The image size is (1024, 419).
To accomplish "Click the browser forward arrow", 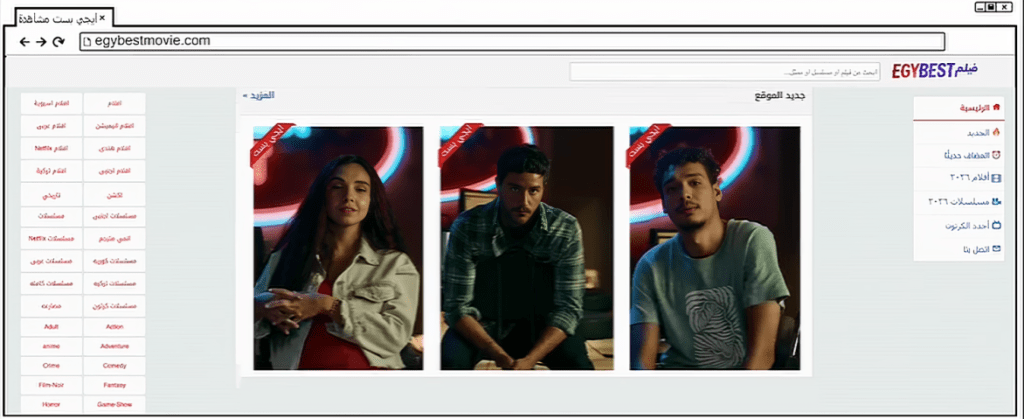I will [x=41, y=41].
